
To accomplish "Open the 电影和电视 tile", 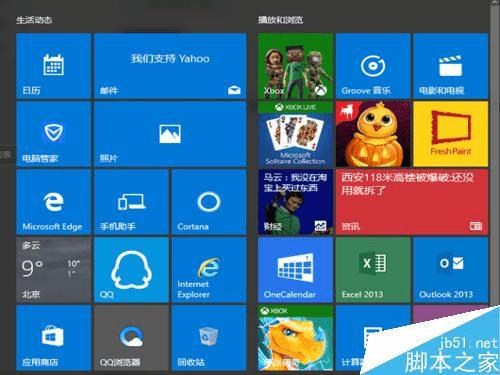I will 451,66.
